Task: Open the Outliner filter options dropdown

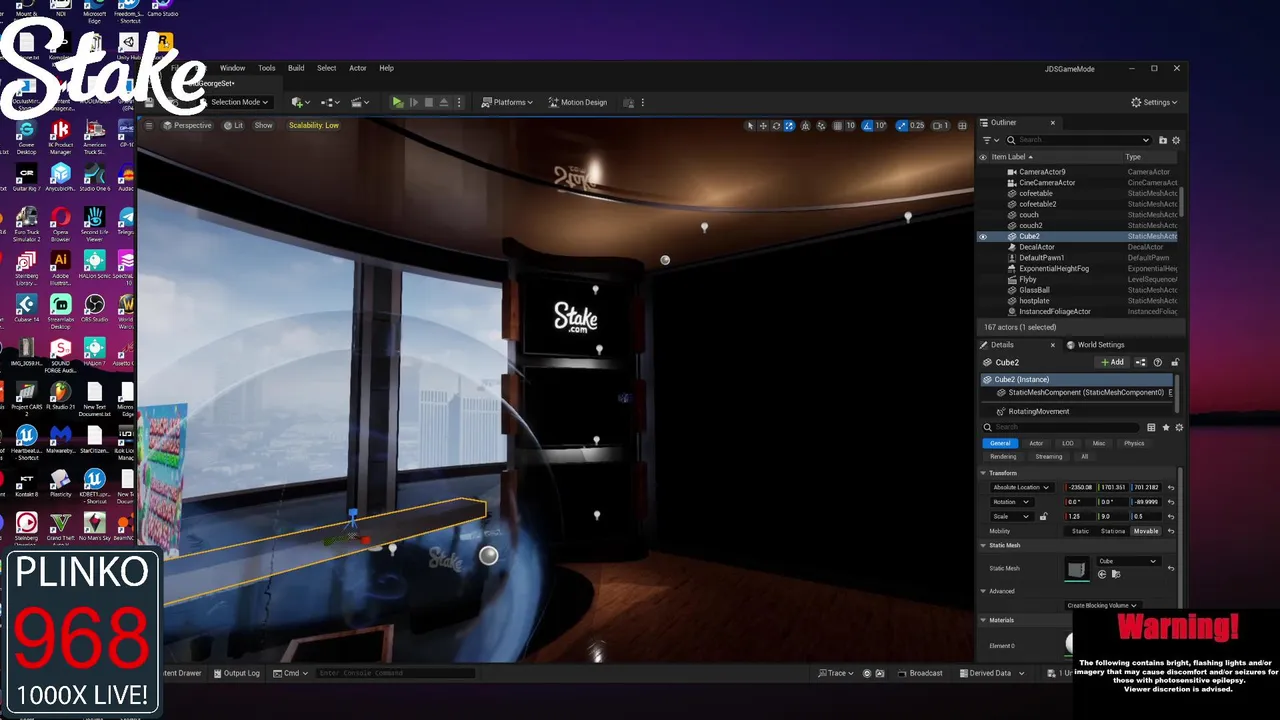Action: pyautogui.click(x=991, y=140)
